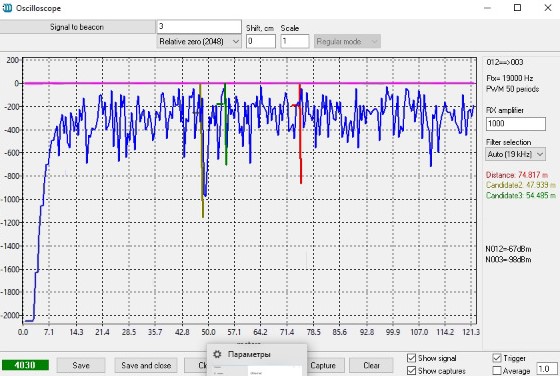Open the Regular mode dropdown
The width and height of the screenshot is (560, 376).
pyautogui.click(x=347, y=41)
